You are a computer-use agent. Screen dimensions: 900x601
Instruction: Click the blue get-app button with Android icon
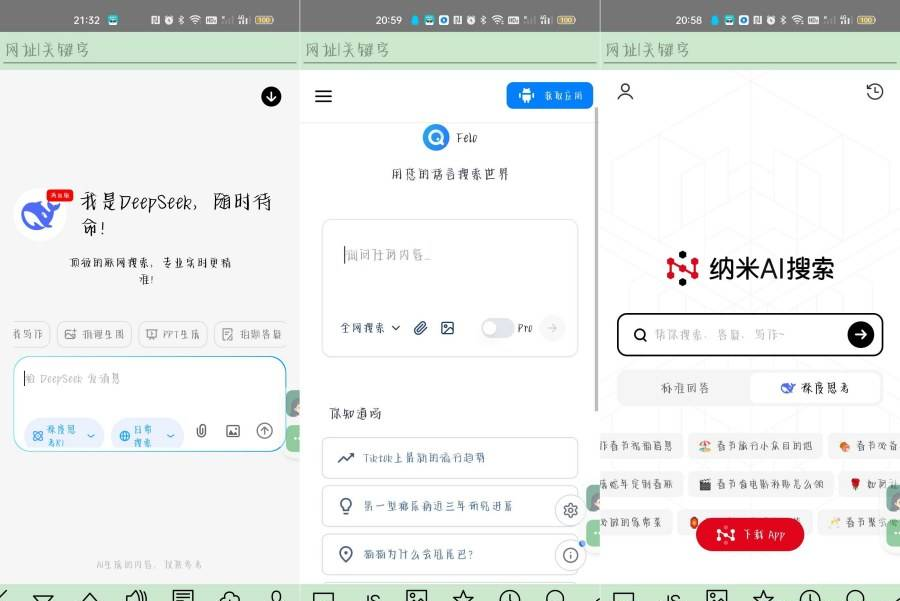click(x=549, y=95)
